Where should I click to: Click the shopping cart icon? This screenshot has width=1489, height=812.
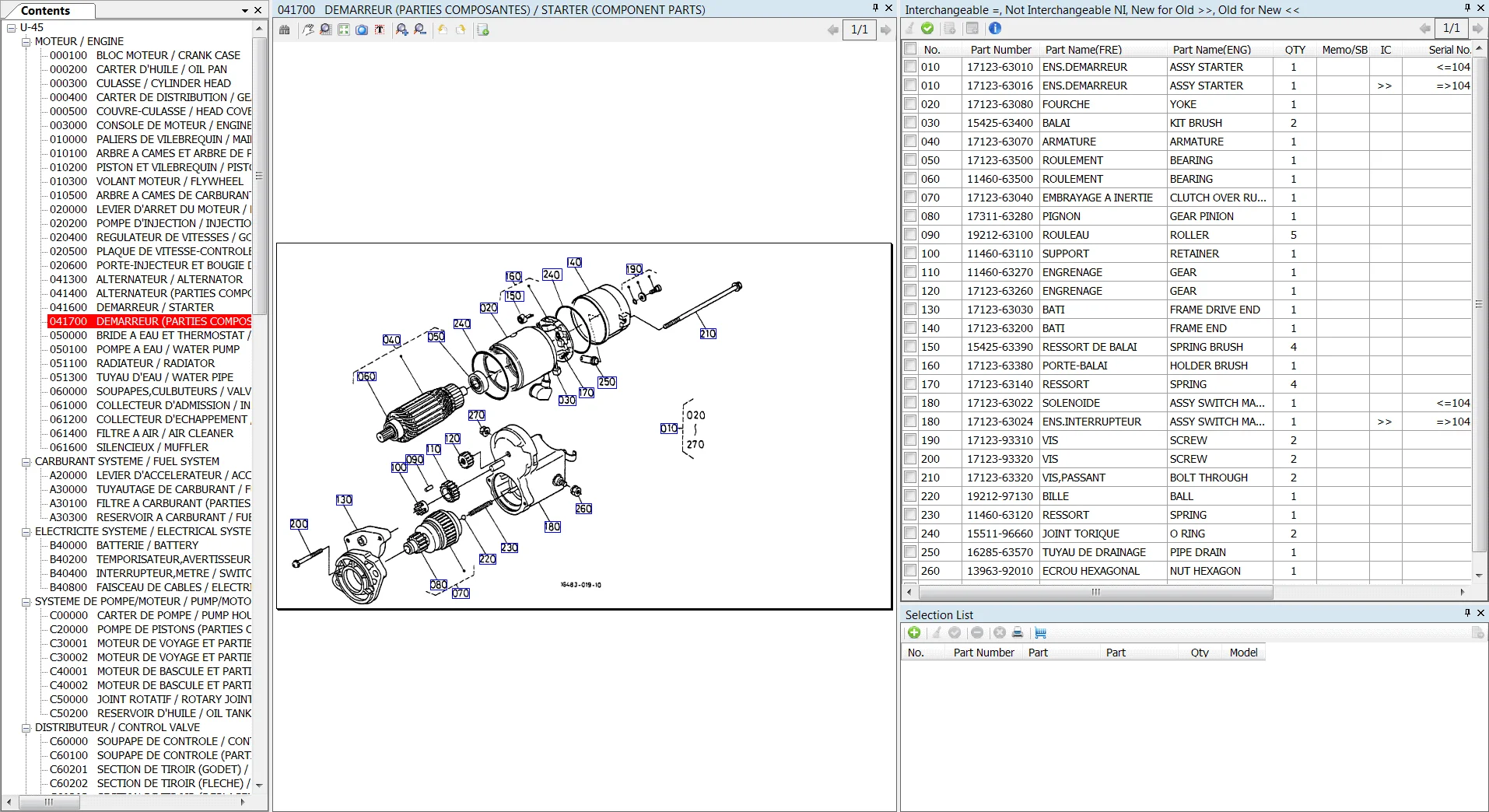tap(1040, 633)
